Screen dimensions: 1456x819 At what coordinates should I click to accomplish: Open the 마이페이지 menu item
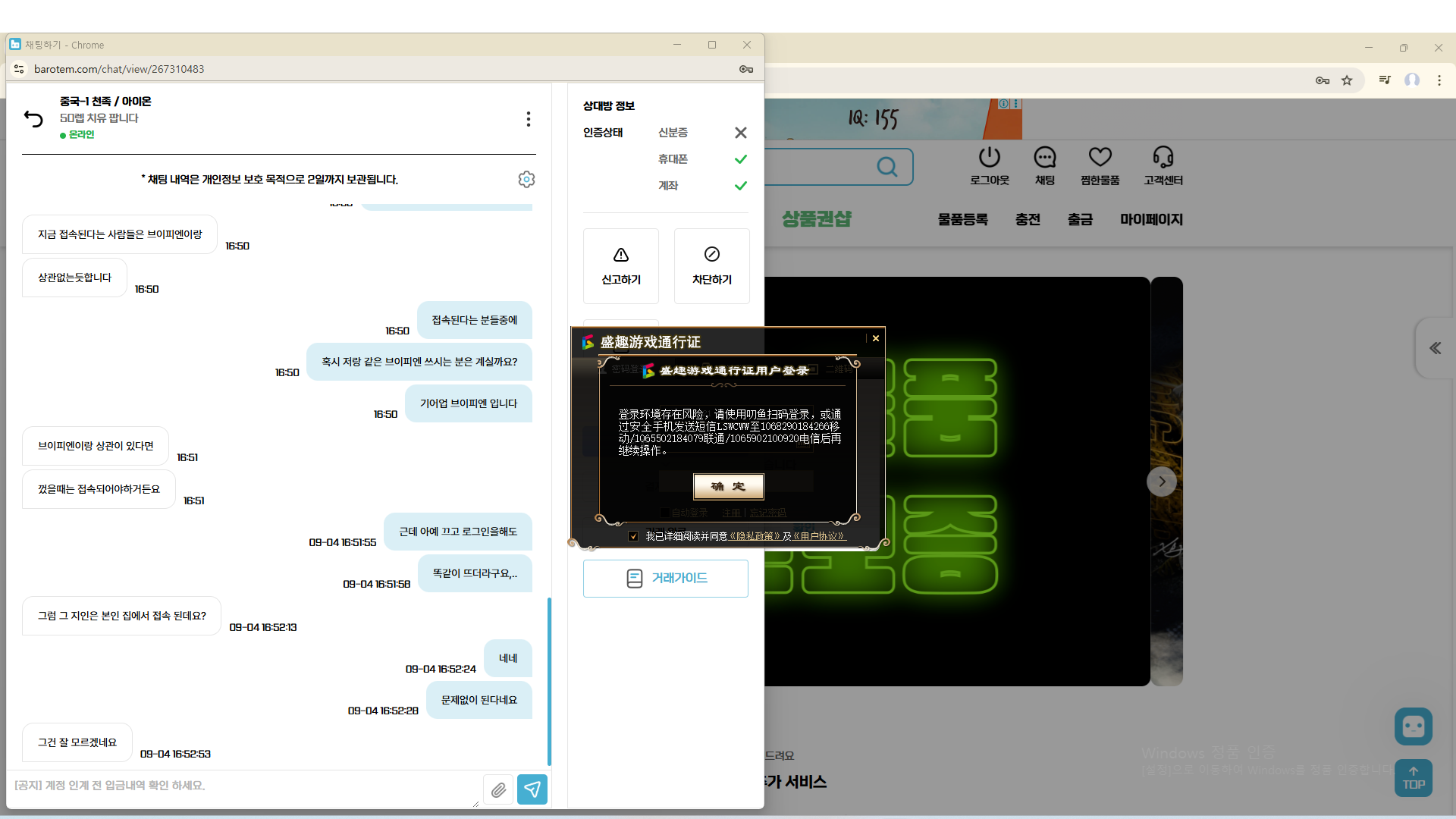(1151, 220)
